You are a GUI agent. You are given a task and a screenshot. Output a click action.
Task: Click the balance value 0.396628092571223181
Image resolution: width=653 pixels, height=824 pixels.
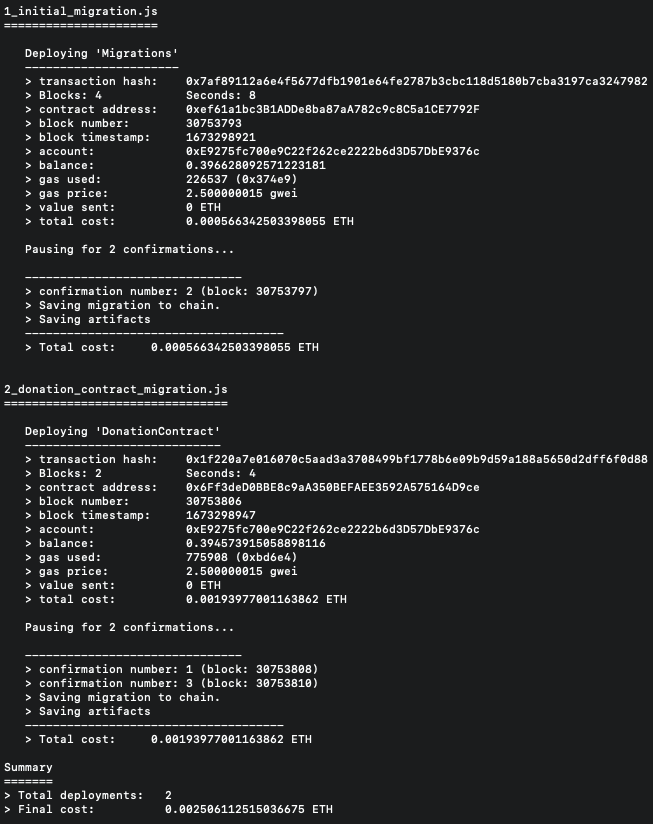pyautogui.click(x=255, y=165)
